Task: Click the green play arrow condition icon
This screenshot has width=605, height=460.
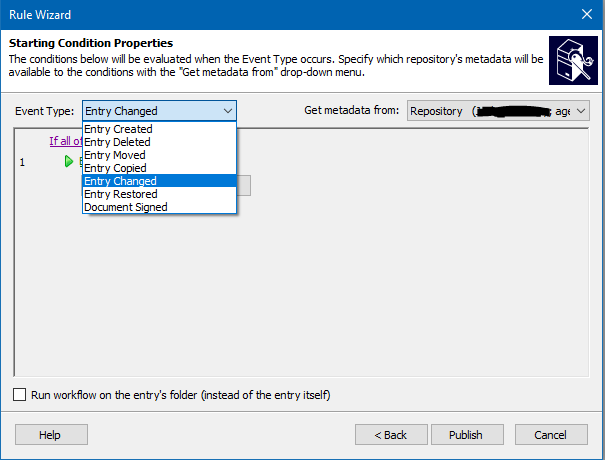Action: 69,161
